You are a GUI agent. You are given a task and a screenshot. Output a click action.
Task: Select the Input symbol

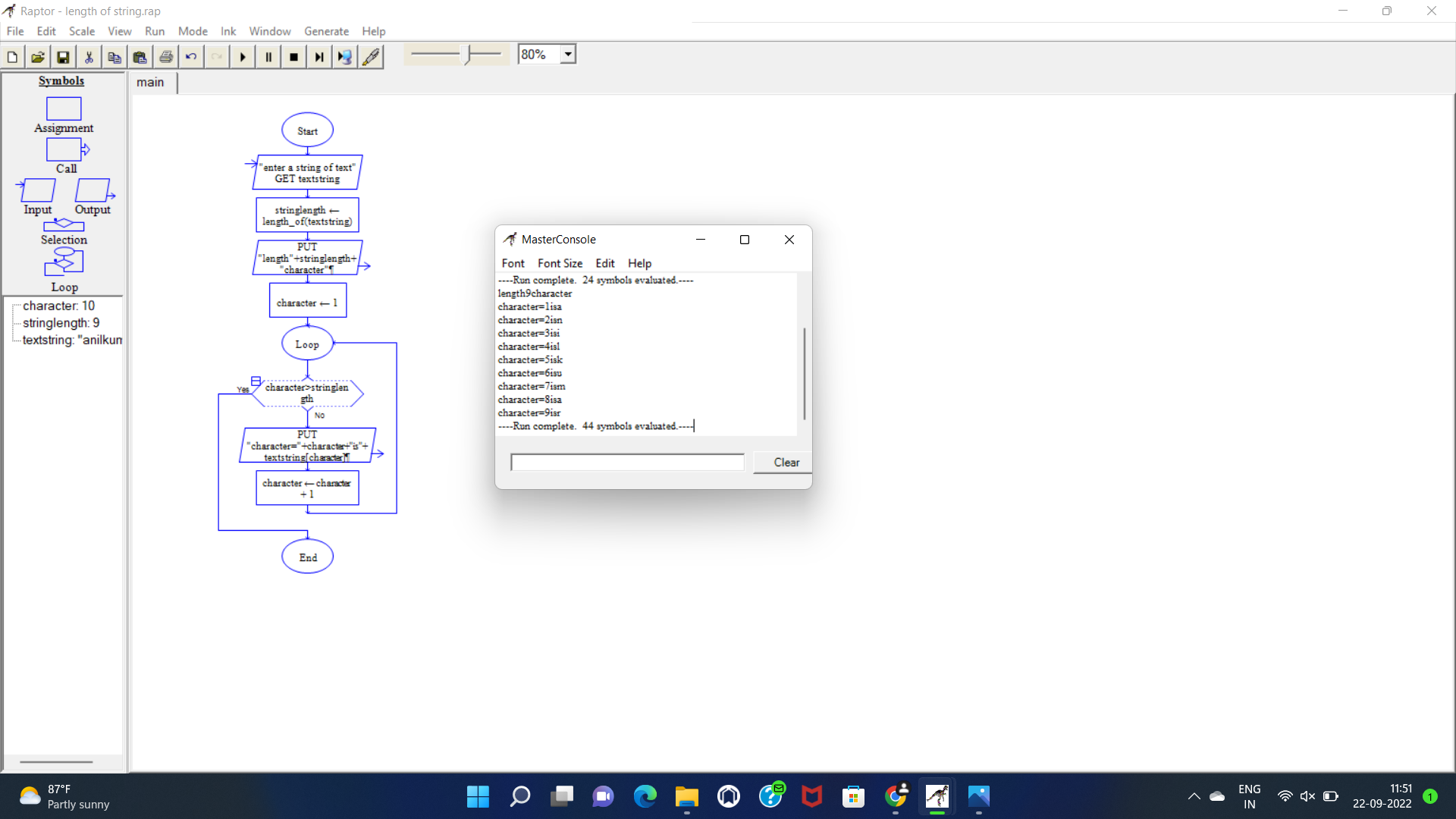point(37,191)
